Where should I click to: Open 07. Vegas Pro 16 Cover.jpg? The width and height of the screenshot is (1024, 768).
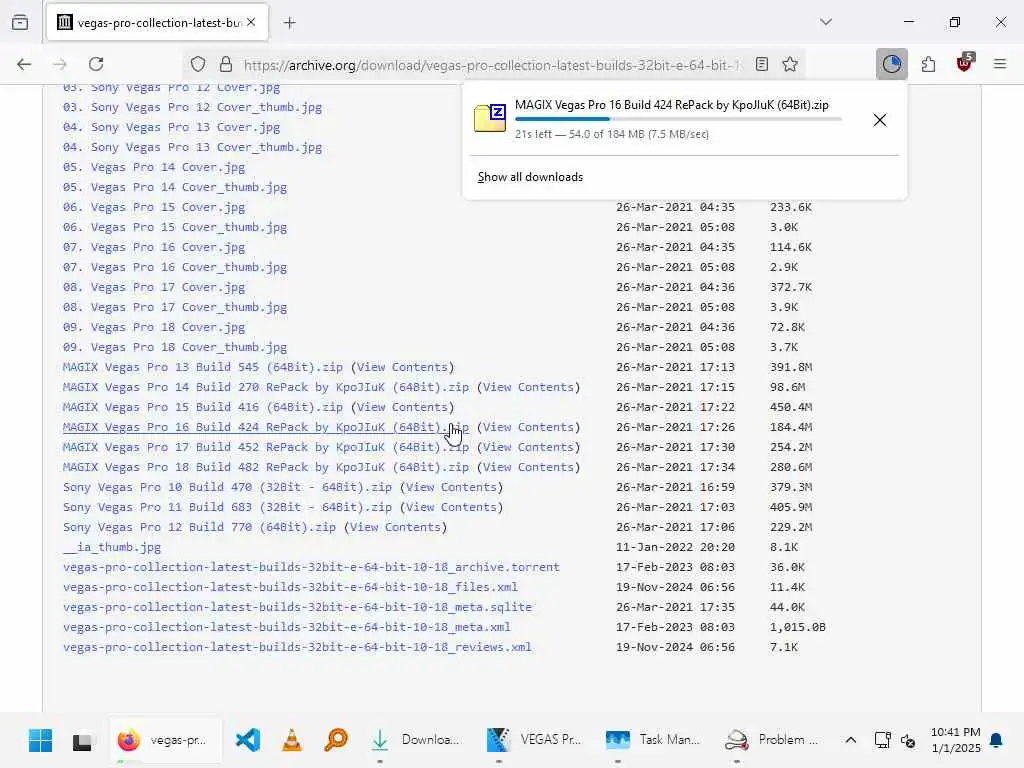point(154,247)
